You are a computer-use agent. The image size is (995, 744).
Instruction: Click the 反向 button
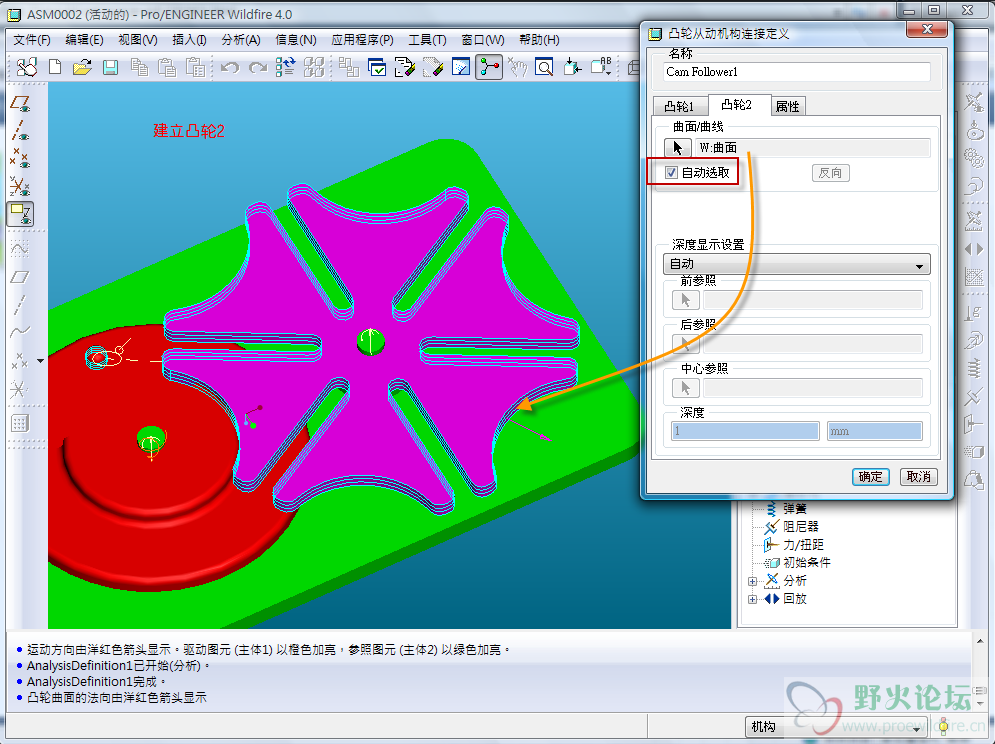tap(830, 173)
